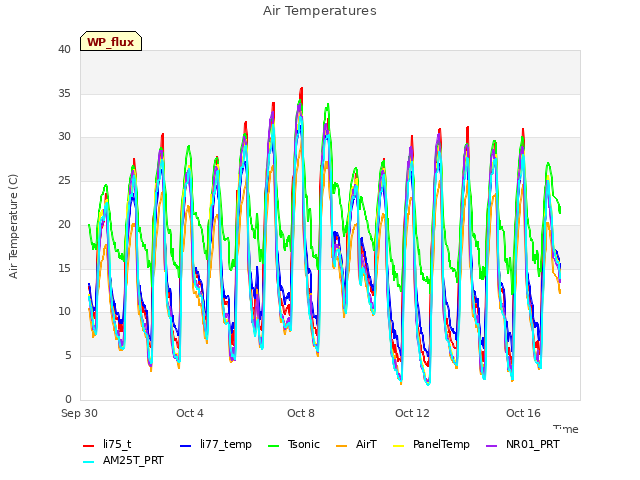Screen dimensions: 640x480
Task: Click the 10 y-axis tick label
Action: (64, 311)
